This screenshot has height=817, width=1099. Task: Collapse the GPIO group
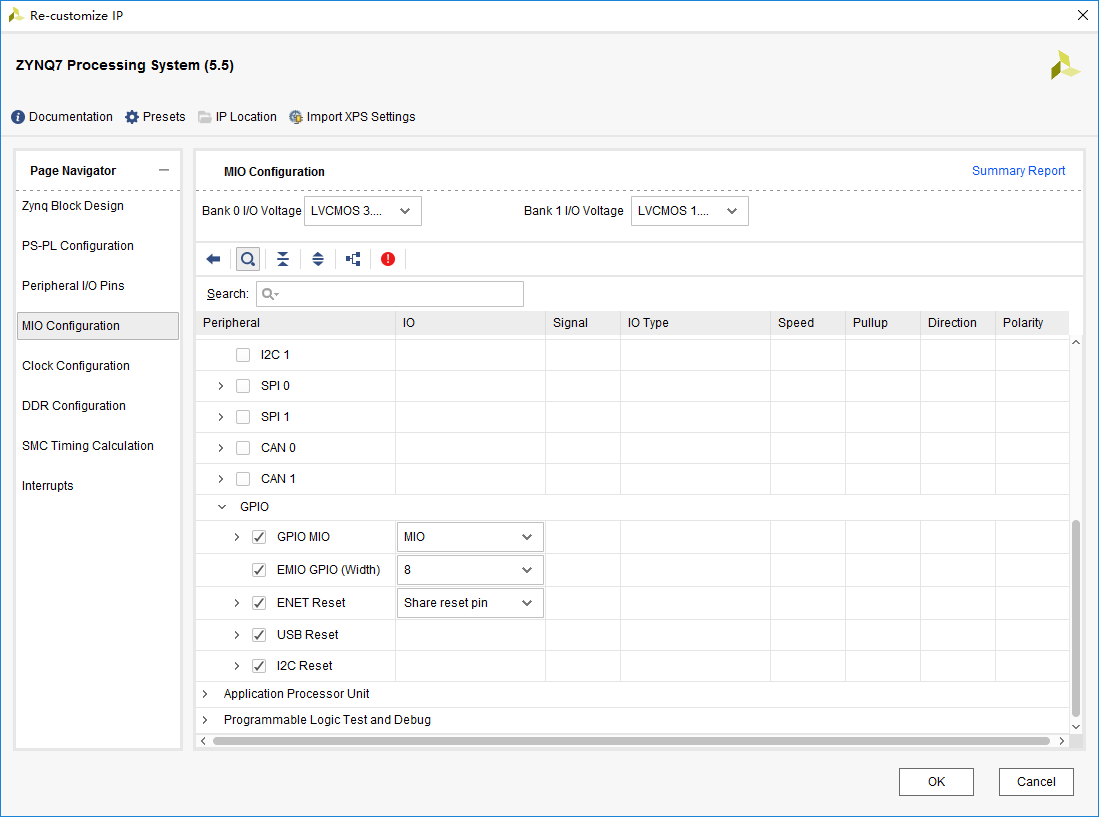pos(222,507)
